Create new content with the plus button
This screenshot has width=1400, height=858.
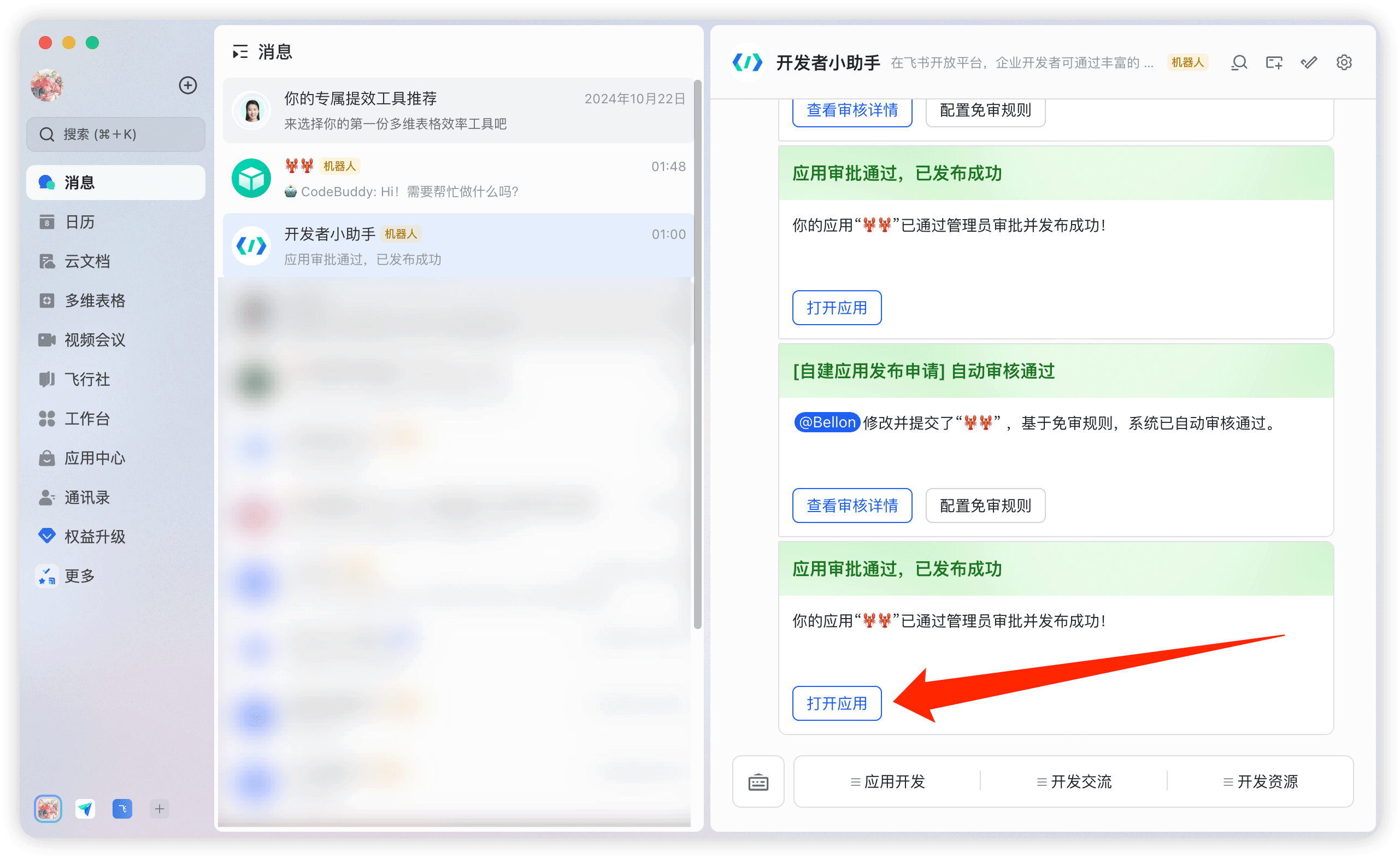point(188,85)
